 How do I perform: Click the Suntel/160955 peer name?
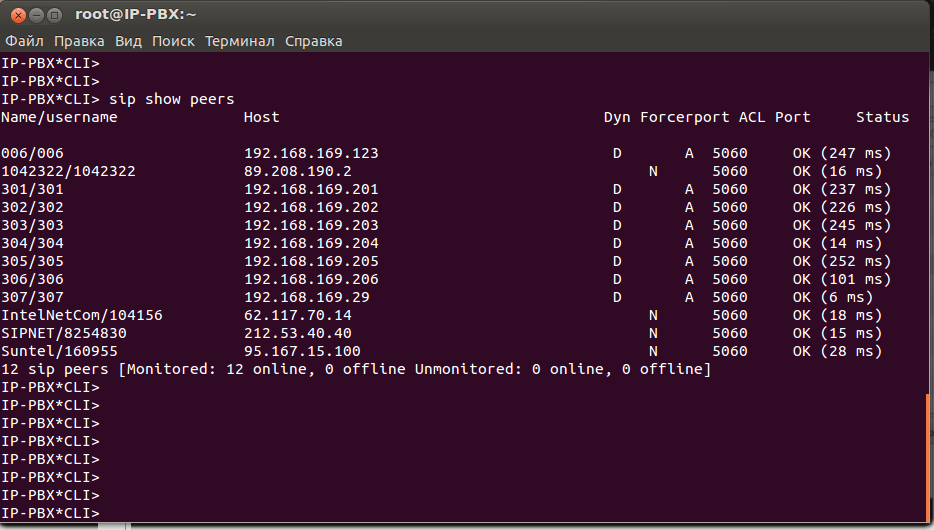click(x=60, y=351)
